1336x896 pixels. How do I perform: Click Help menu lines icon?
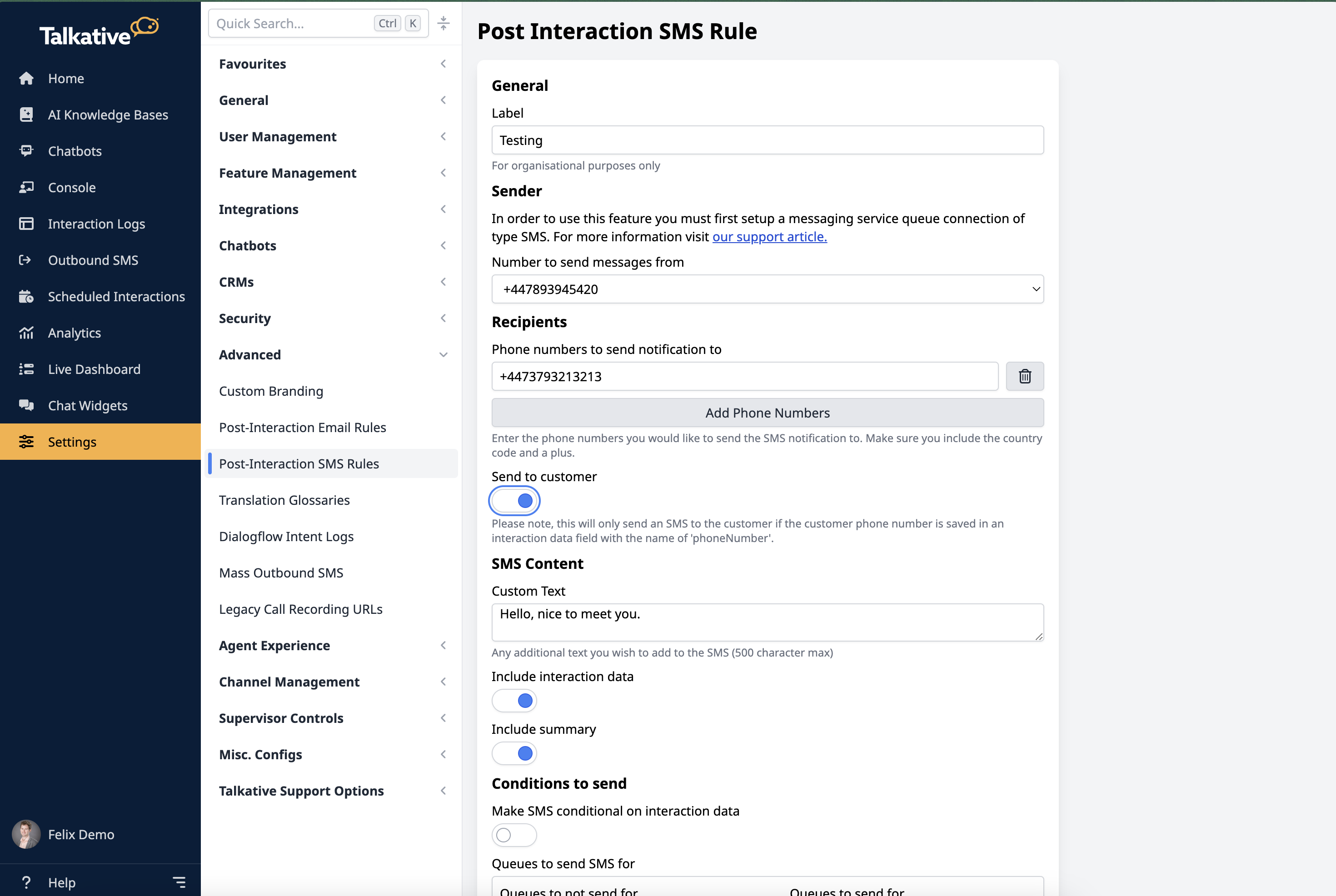click(x=179, y=882)
